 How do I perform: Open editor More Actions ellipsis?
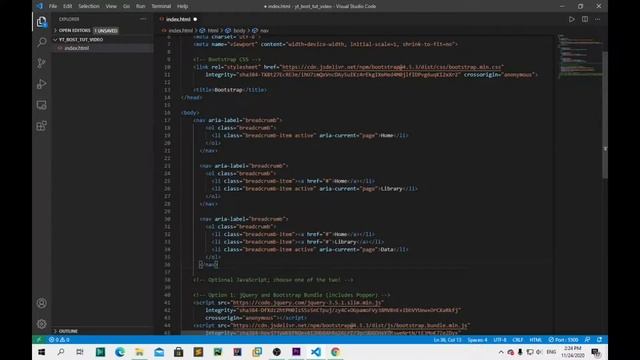(598, 19)
